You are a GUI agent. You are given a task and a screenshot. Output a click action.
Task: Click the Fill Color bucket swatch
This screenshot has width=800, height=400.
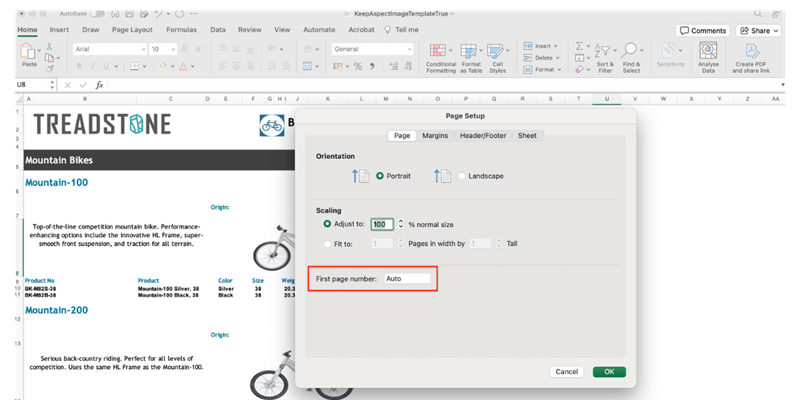[x=163, y=66]
